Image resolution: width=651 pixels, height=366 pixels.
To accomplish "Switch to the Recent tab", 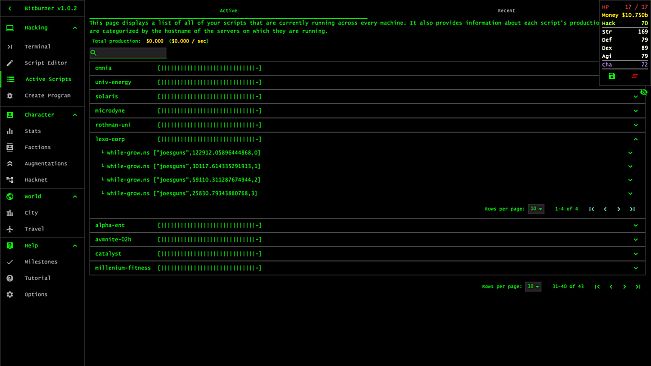I will [x=507, y=11].
